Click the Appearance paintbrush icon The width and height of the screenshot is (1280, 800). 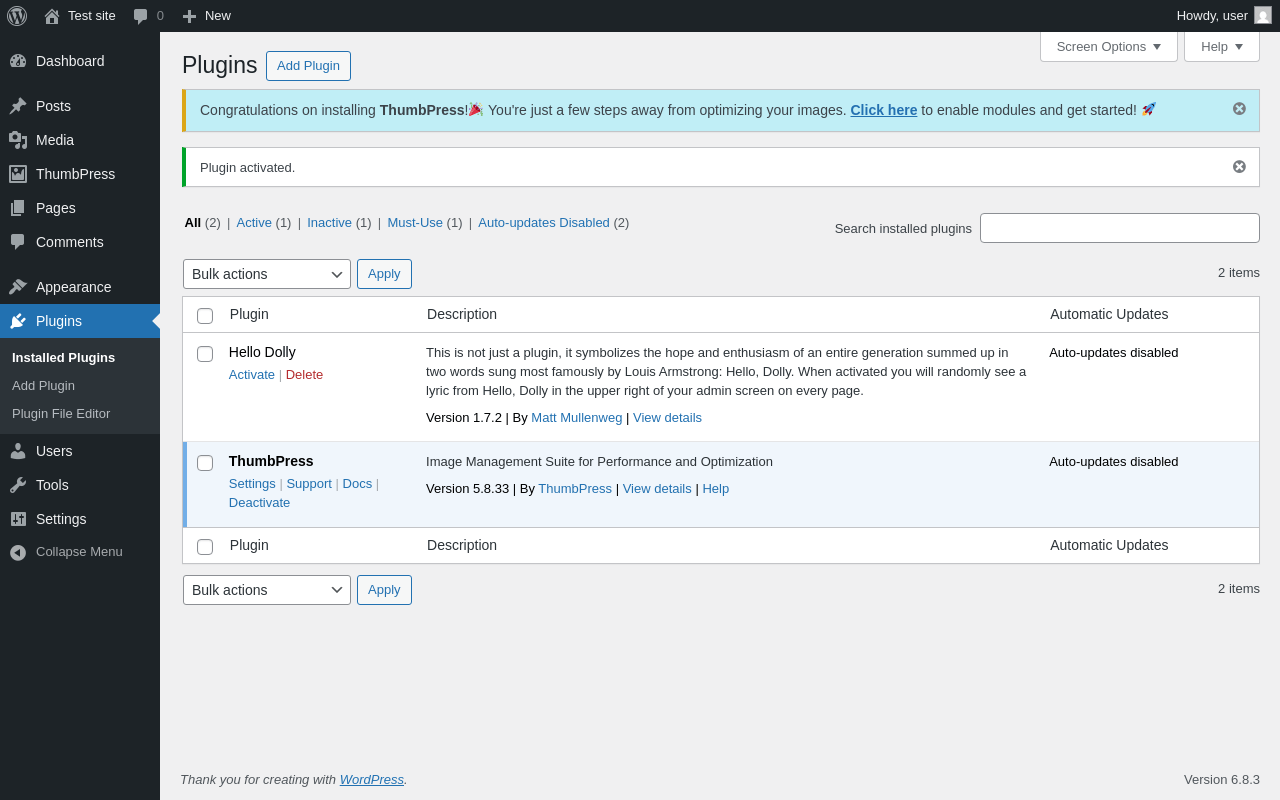click(18, 287)
